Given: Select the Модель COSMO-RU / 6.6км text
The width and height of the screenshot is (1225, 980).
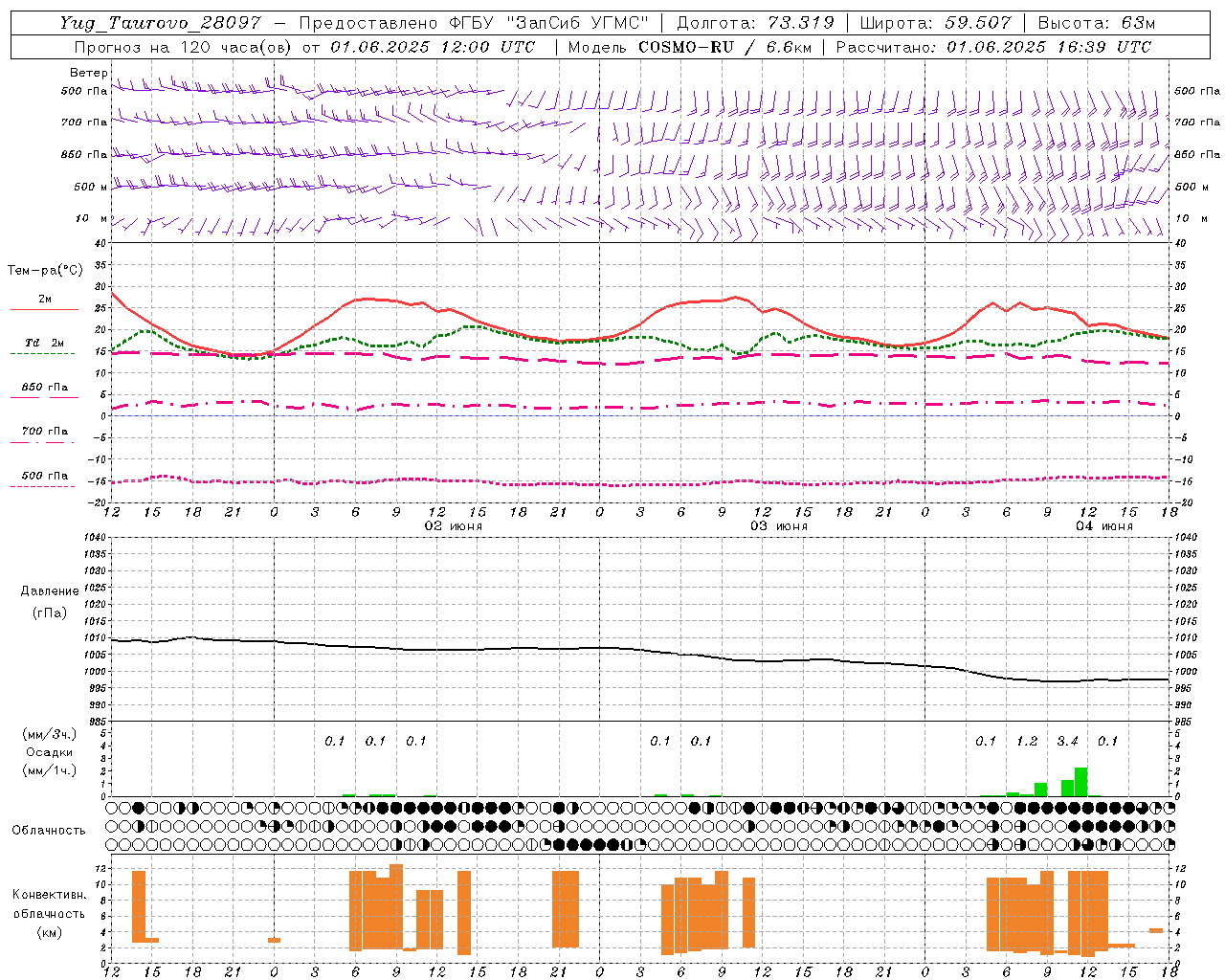Looking at the screenshot, I should click(x=690, y=47).
